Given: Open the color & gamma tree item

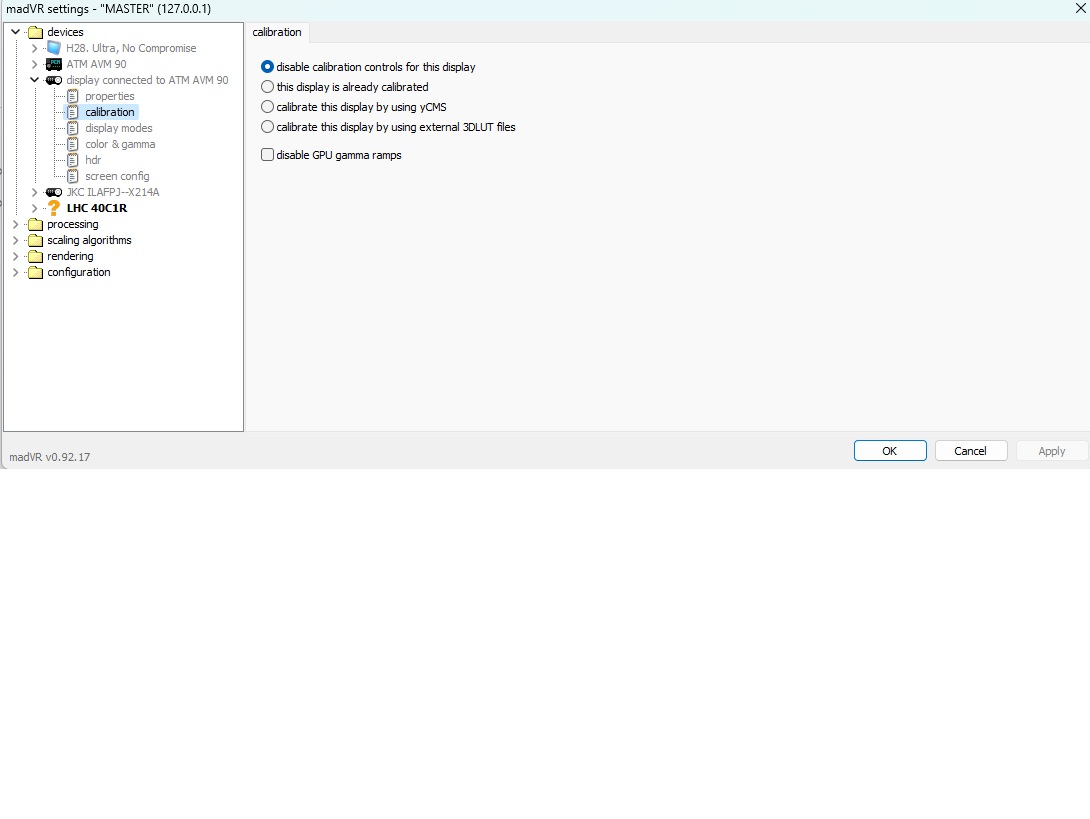Looking at the screenshot, I should 120,144.
